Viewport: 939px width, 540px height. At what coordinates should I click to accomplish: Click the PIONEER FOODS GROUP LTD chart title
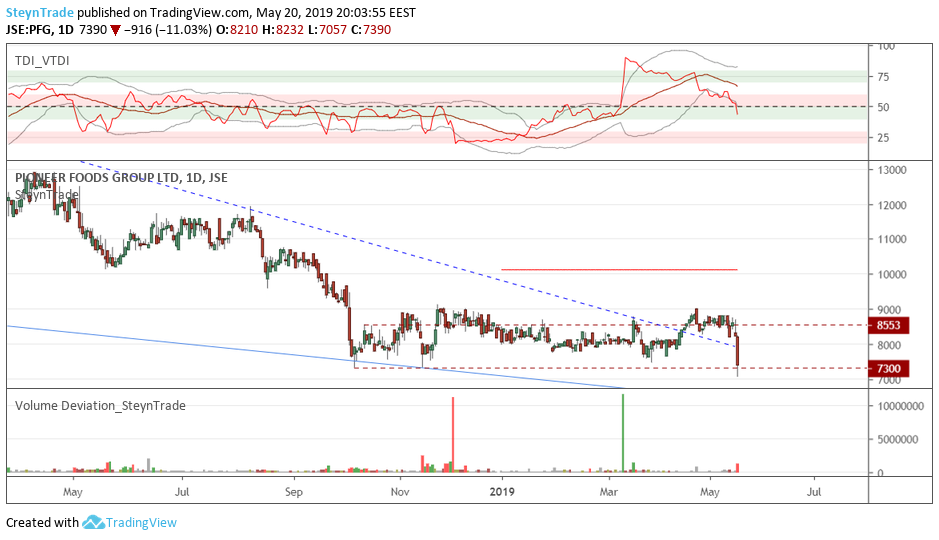click(x=121, y=177)
